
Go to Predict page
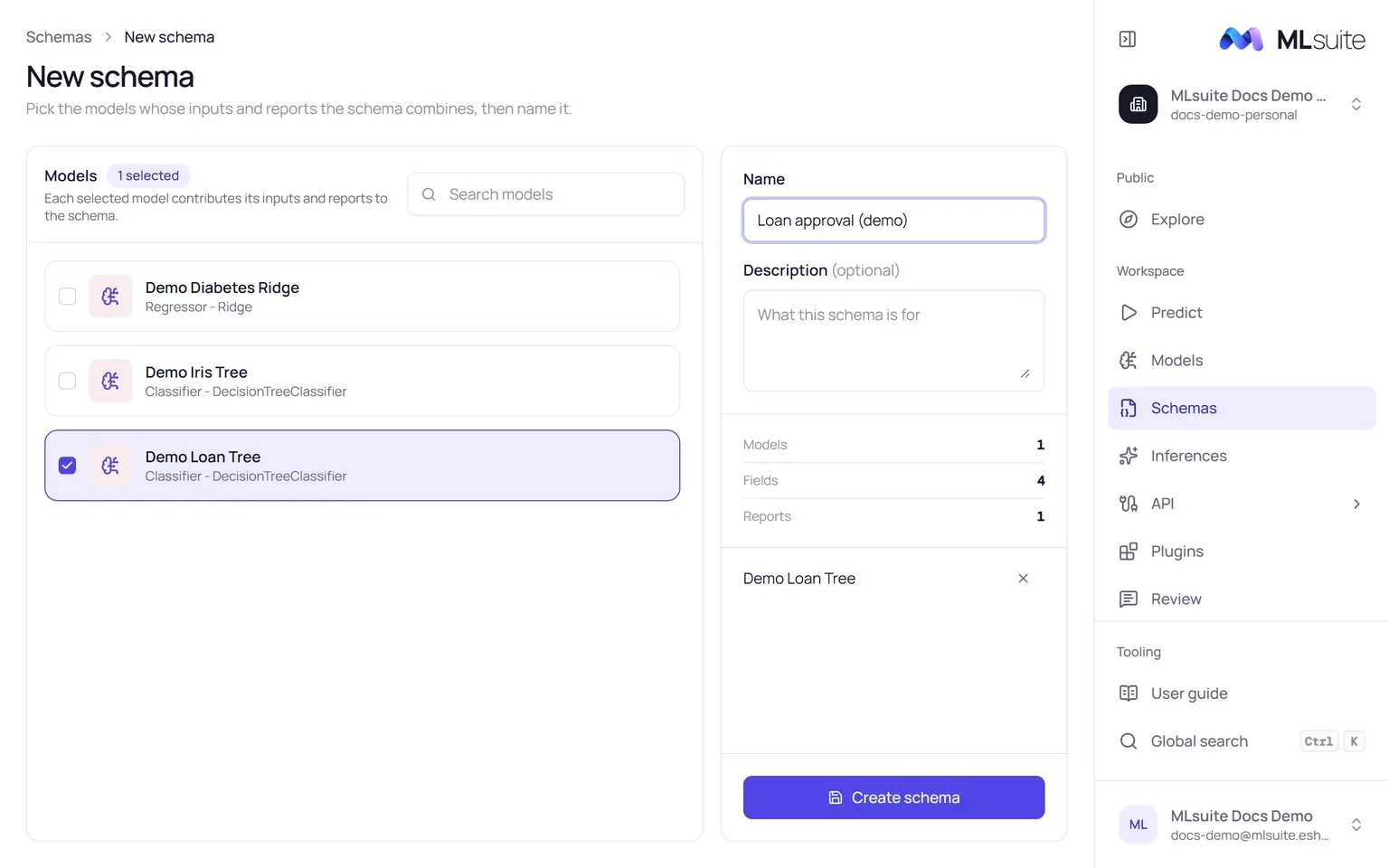click(1242, 313)
